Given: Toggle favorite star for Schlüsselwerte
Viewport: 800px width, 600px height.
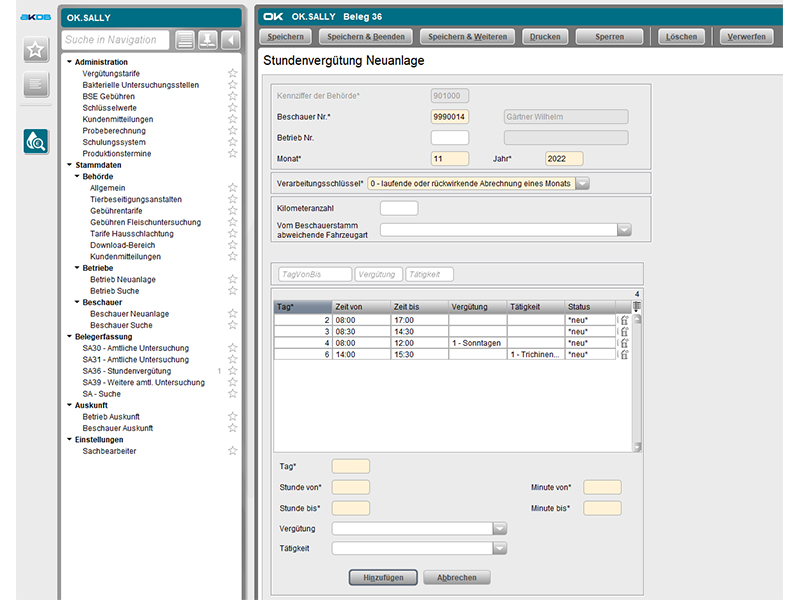Looking at the screenshot, I should (232, 108).
